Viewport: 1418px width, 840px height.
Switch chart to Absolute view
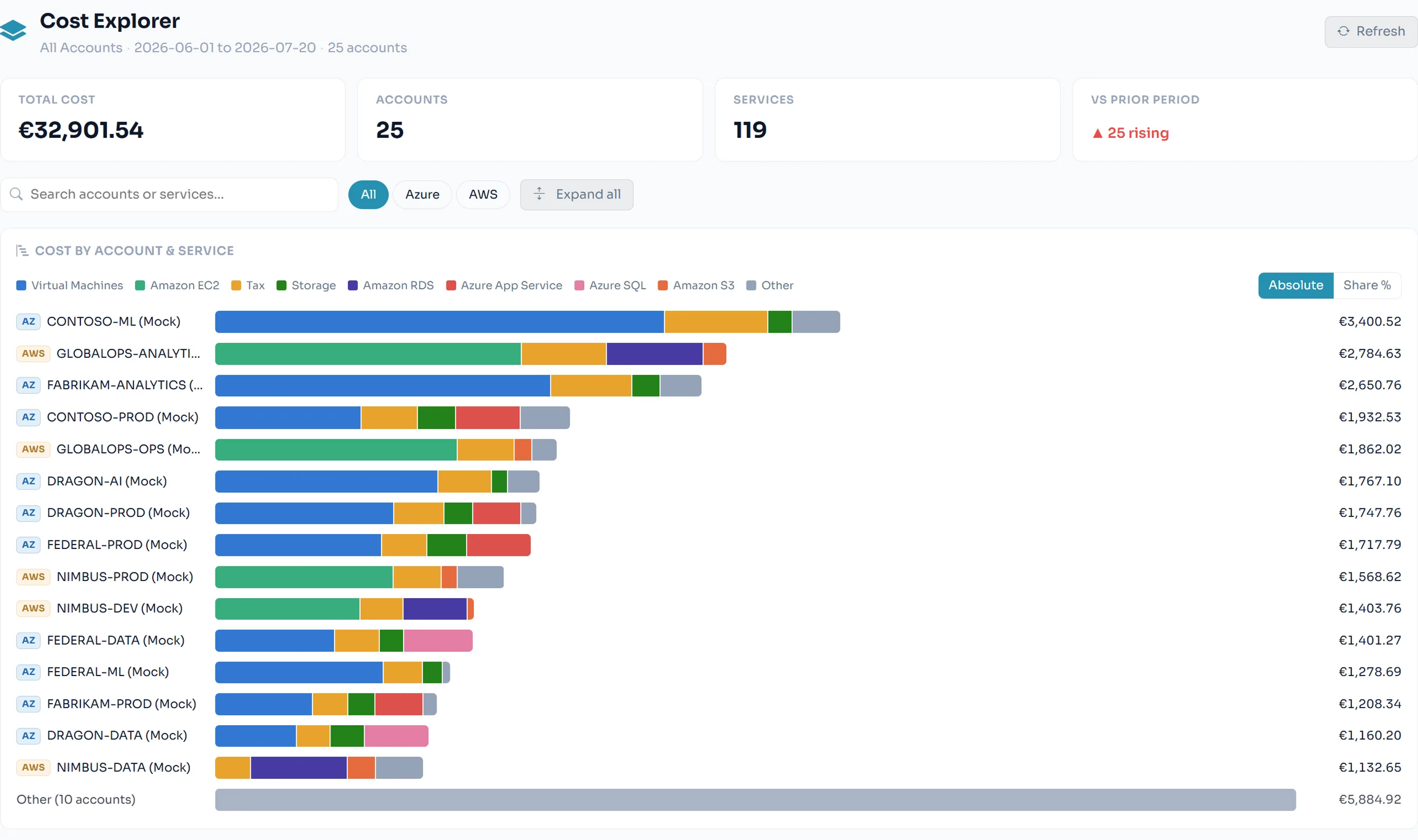pos(1296,285)
